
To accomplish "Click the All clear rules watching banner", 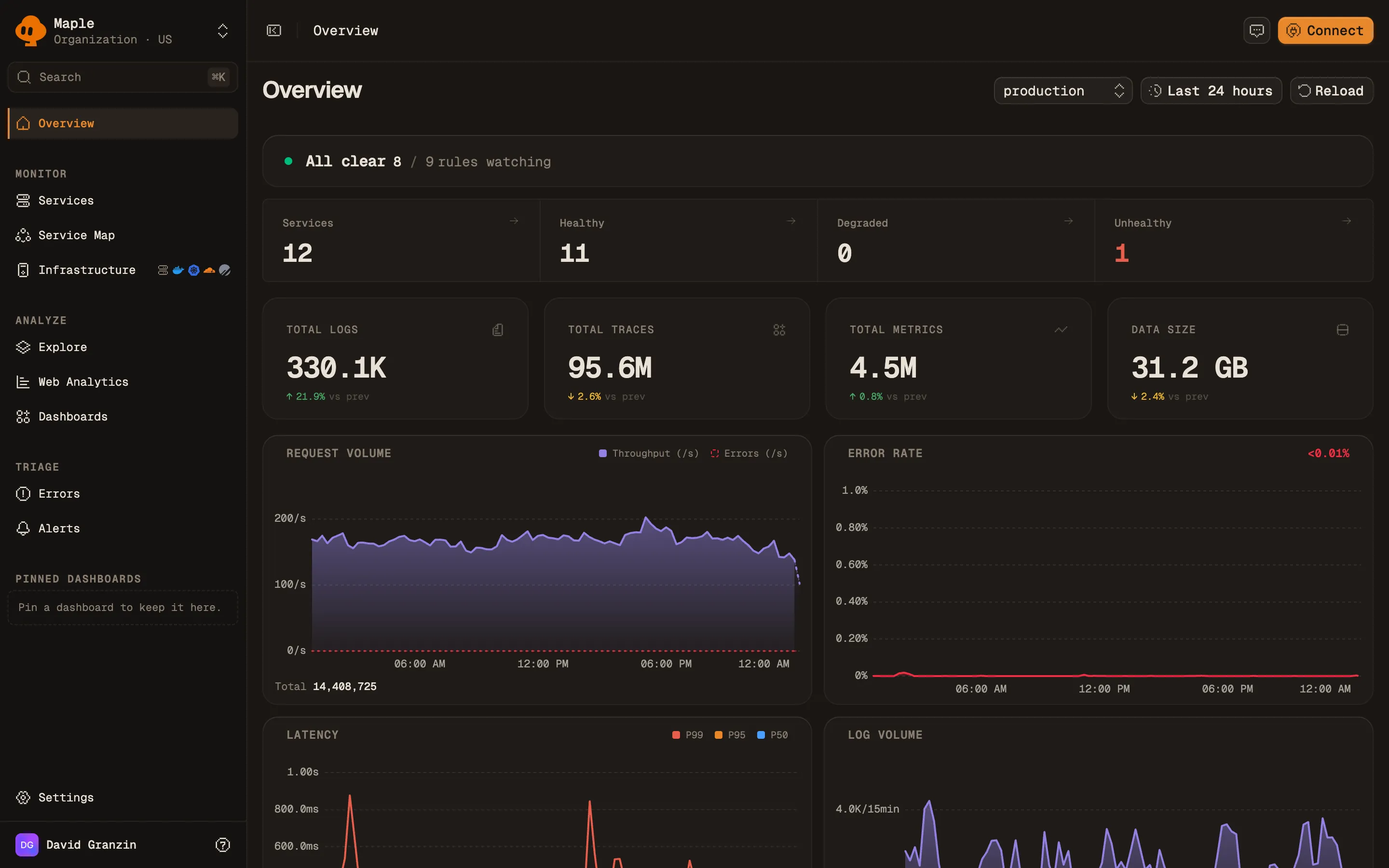I will click(x=817, y=162).
